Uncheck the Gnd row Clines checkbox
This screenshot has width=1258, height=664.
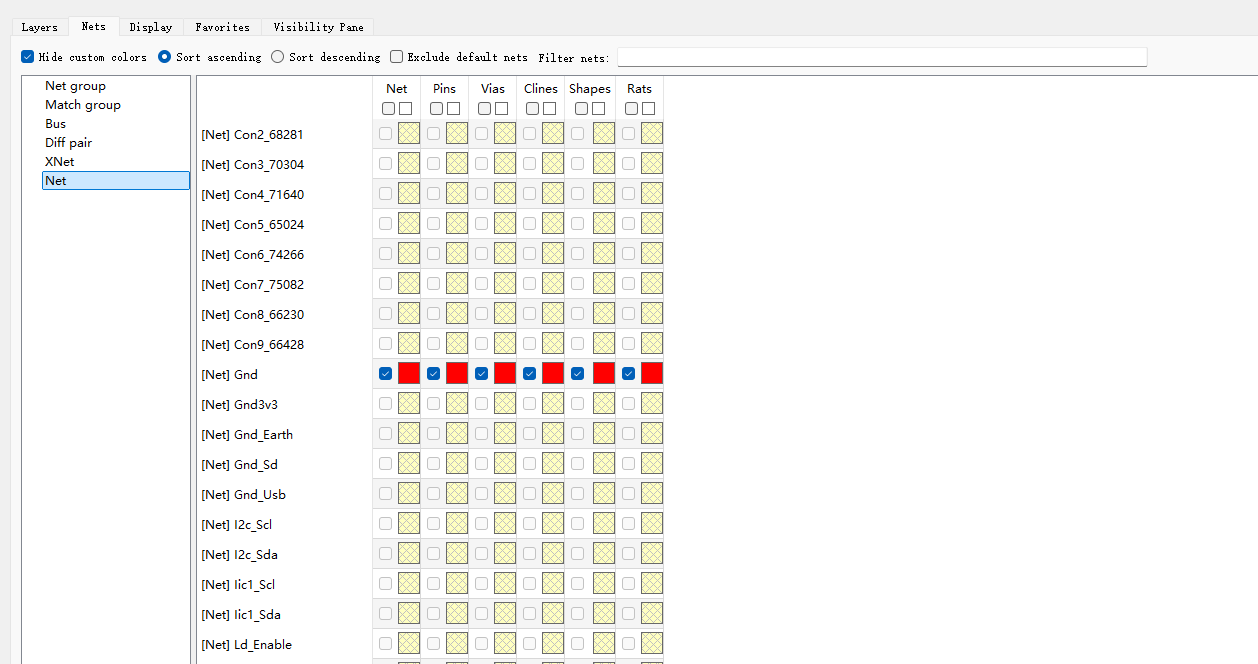(x=530, y=374)
